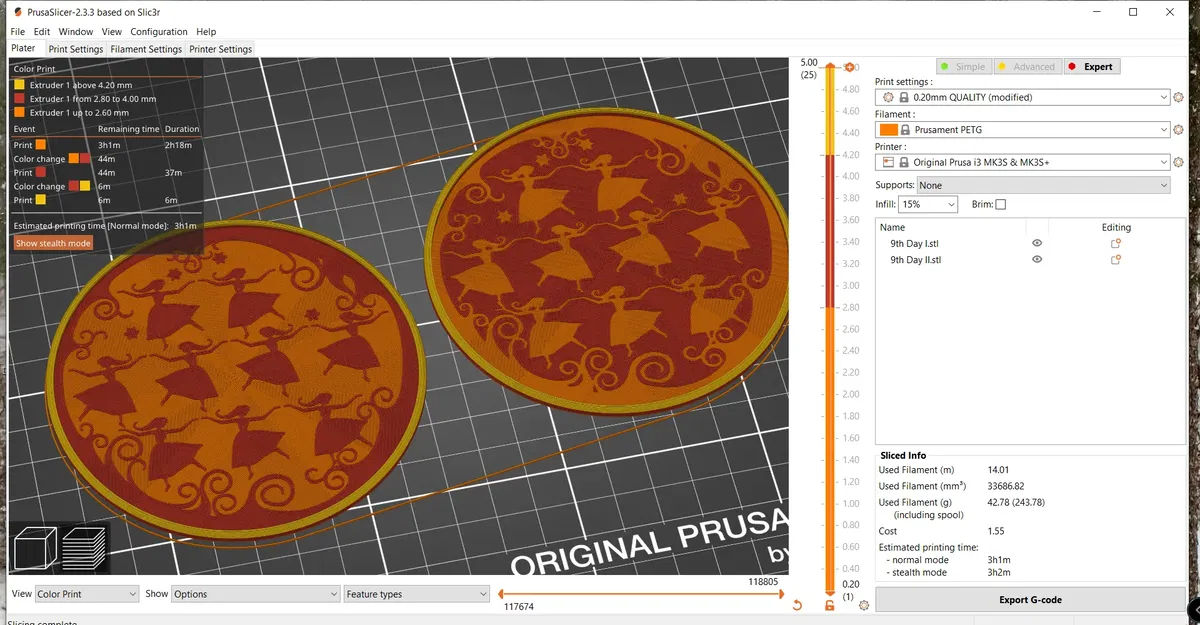Viewport: 1200px width, 625px height.
Task: Open the Window menu
Action: tap(76, 32)
